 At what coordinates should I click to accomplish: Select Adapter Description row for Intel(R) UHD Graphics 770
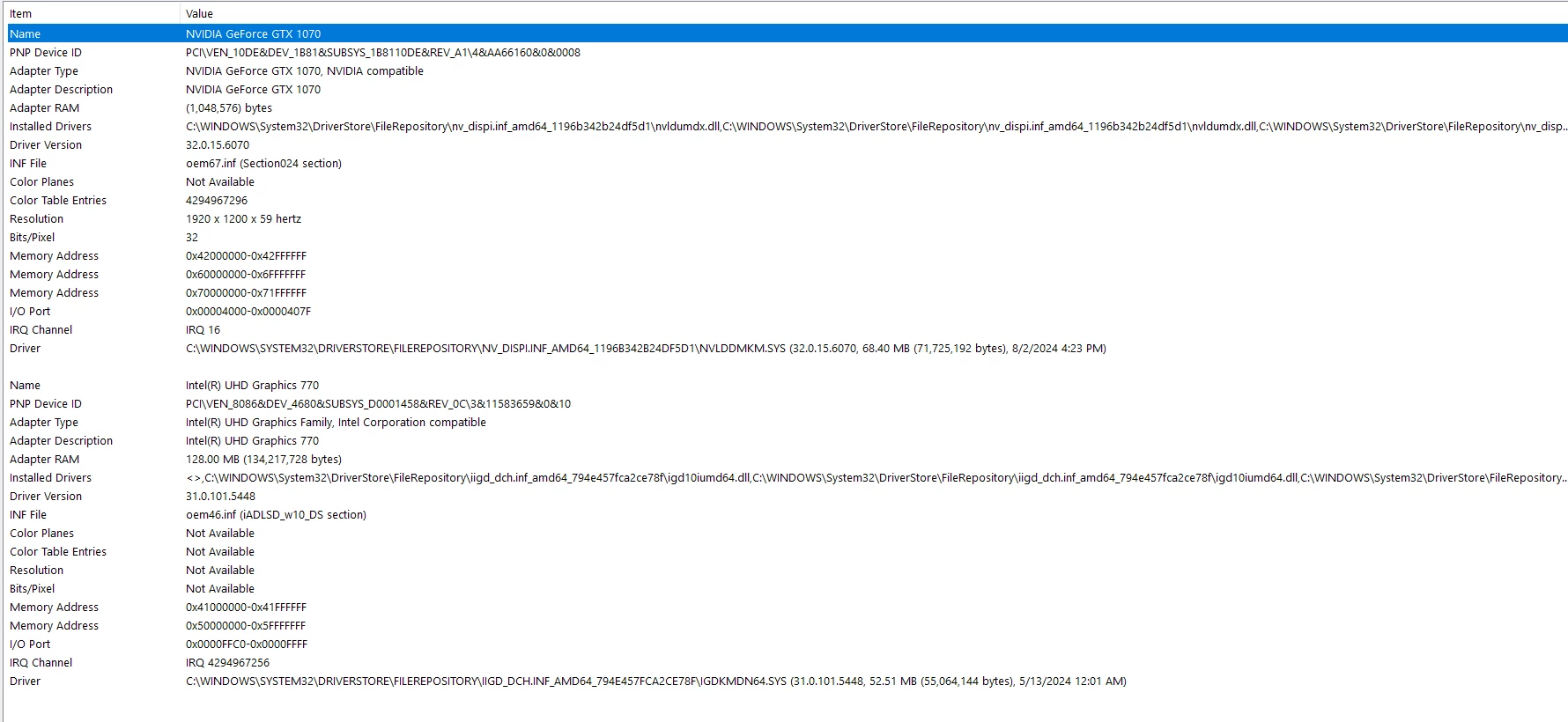pyautogui.click(x=788, y=440)
